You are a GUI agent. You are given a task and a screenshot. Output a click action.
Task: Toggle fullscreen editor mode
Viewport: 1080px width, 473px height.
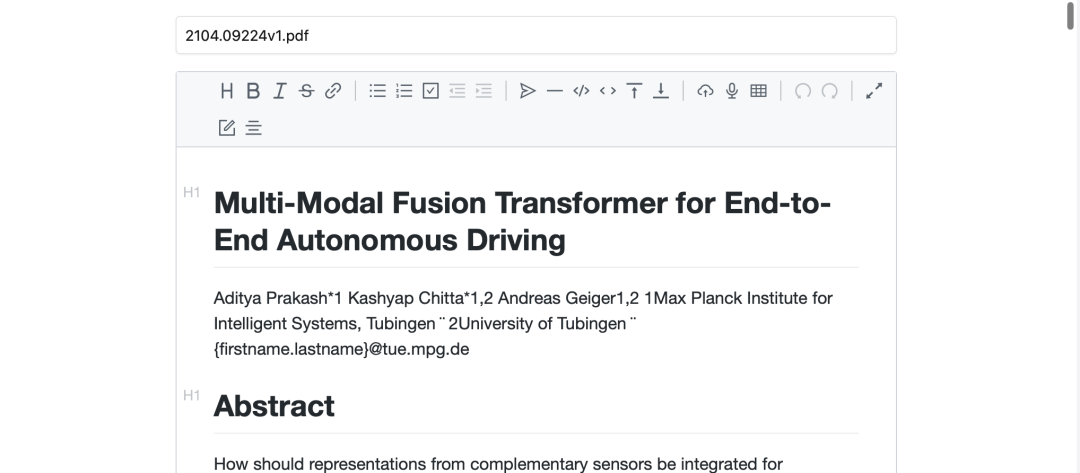[874, 91]
